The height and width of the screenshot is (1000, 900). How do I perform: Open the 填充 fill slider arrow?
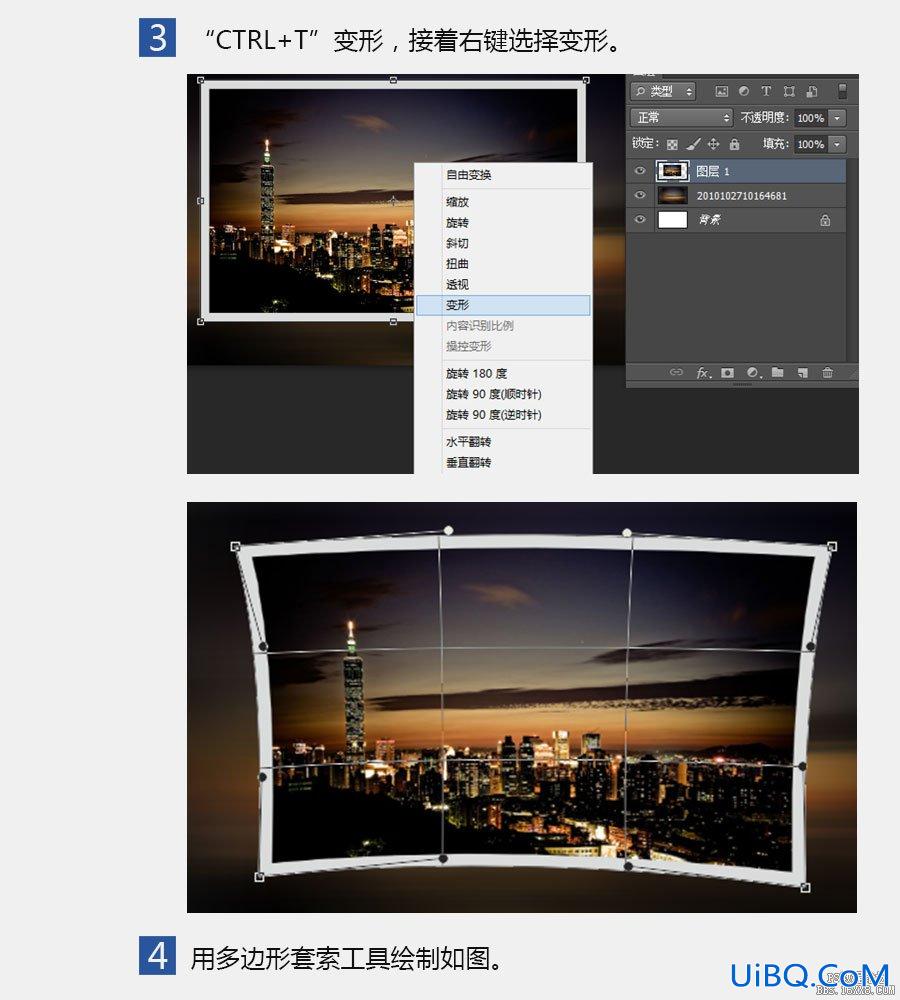point(837,144)
